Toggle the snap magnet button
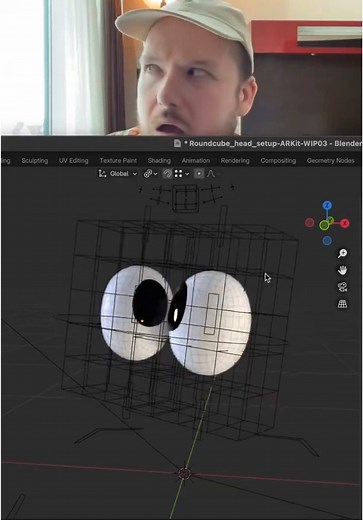The image size is (363, 520). click(x=167, y=174)
